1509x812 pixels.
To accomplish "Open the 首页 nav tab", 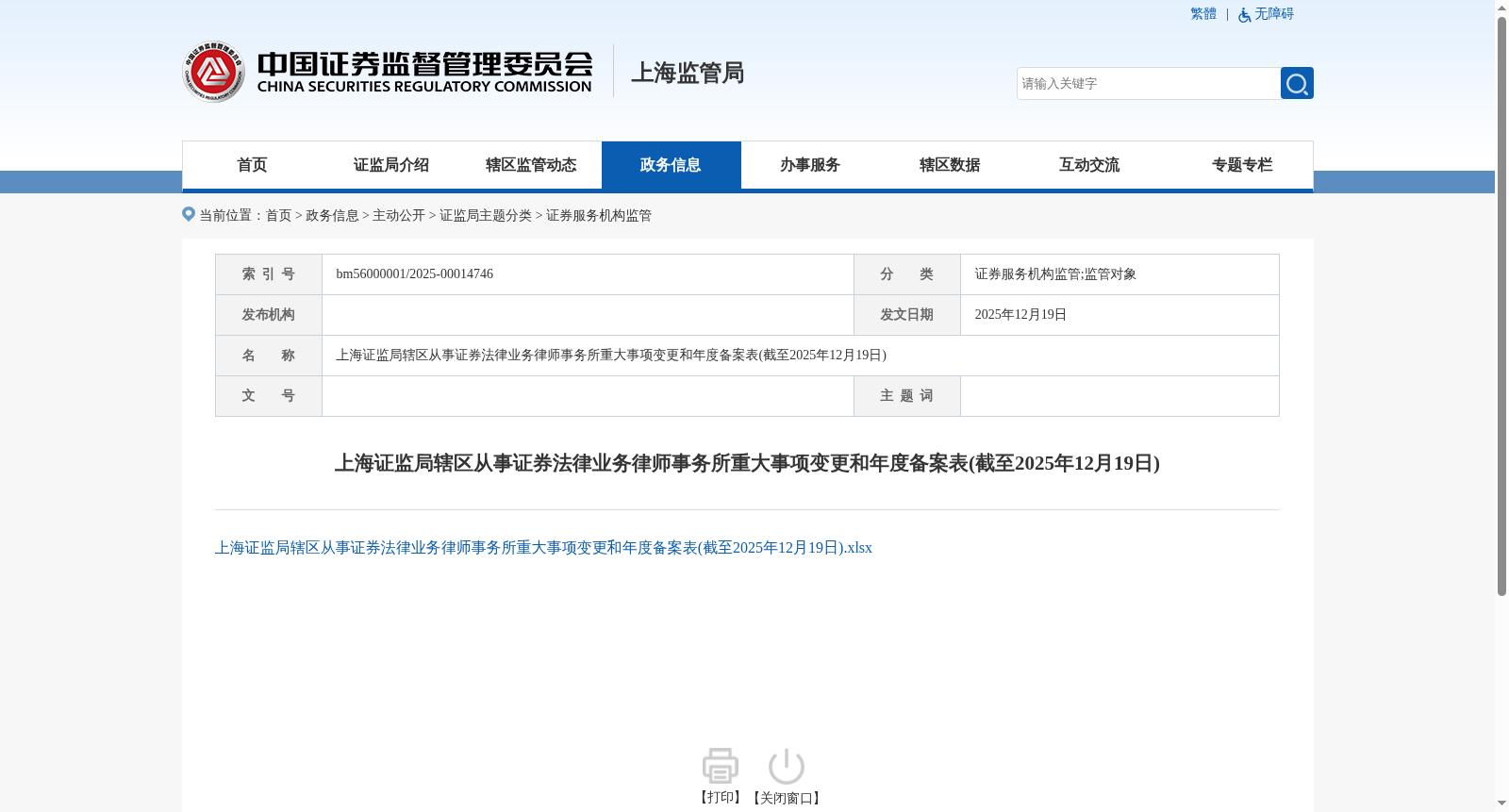I will 252,165.
